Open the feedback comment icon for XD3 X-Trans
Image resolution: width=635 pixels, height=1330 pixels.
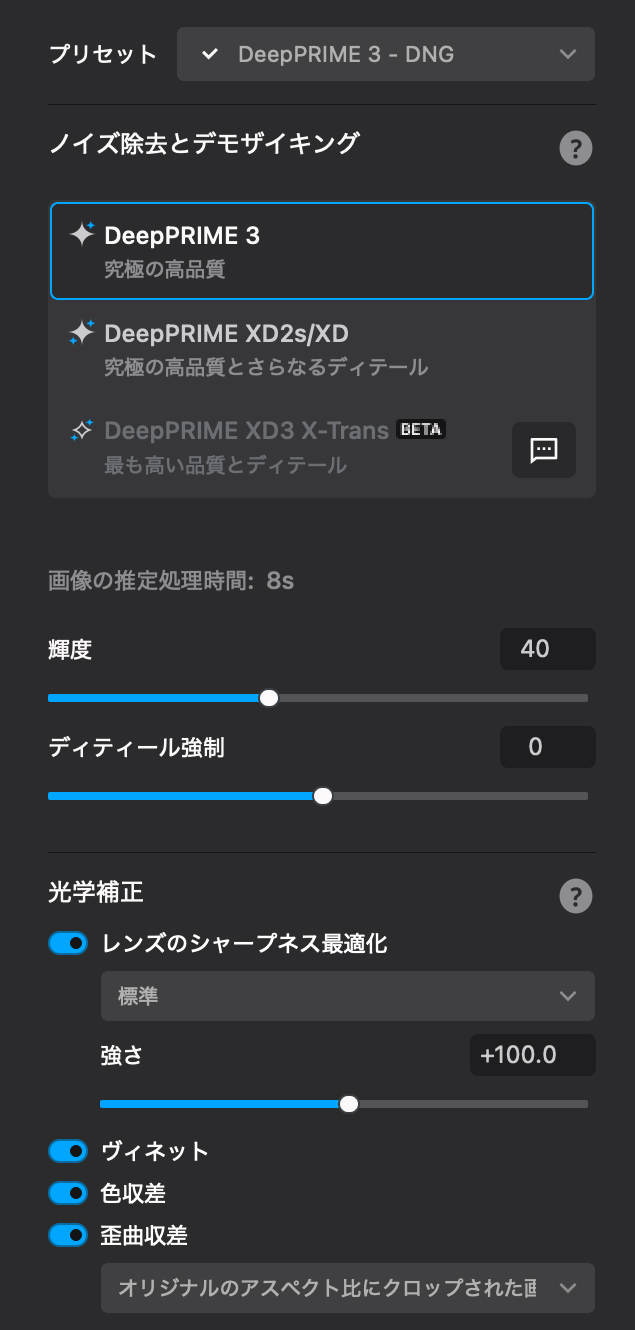[x=543, y=450]
